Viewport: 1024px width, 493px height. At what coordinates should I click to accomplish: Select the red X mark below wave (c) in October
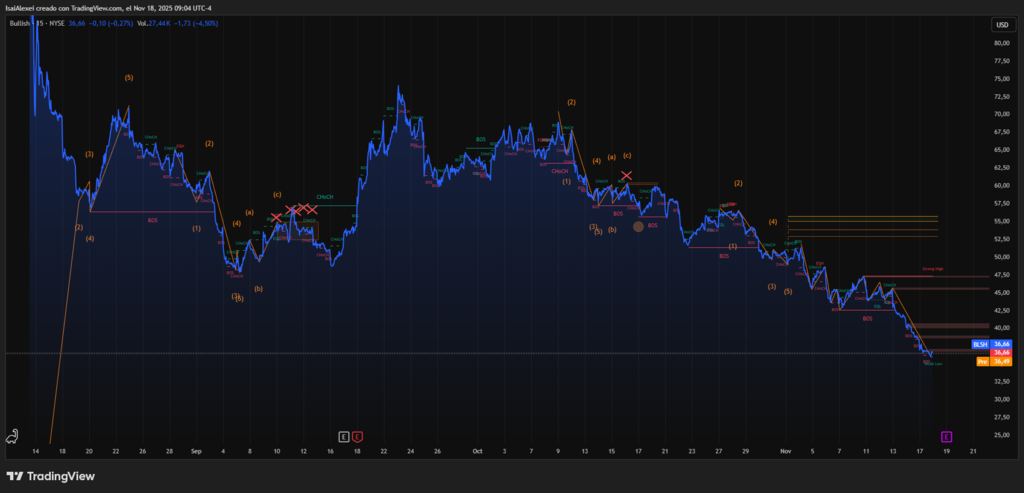626,176
